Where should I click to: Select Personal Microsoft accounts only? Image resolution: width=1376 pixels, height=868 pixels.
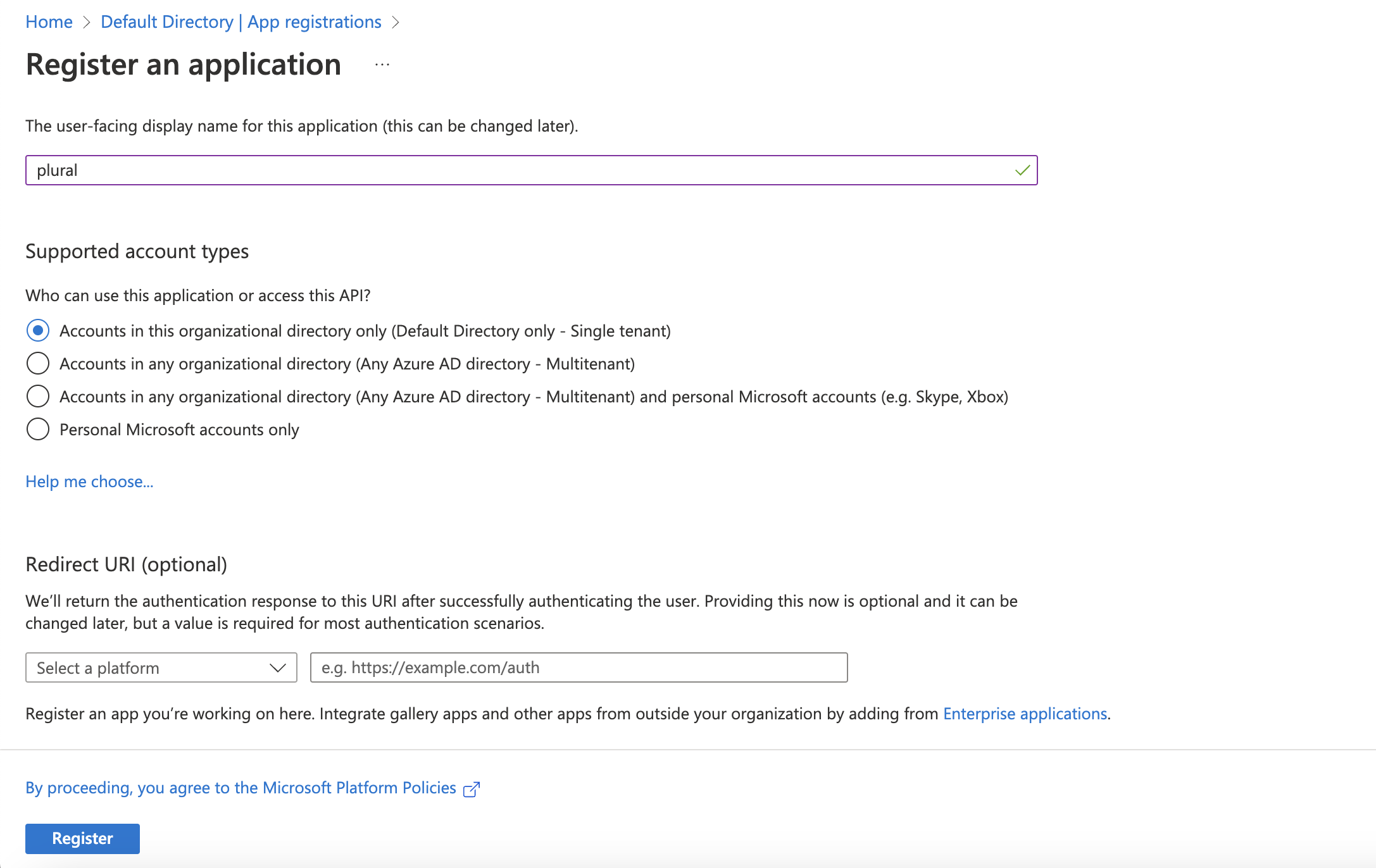click(x=38, y=429)
